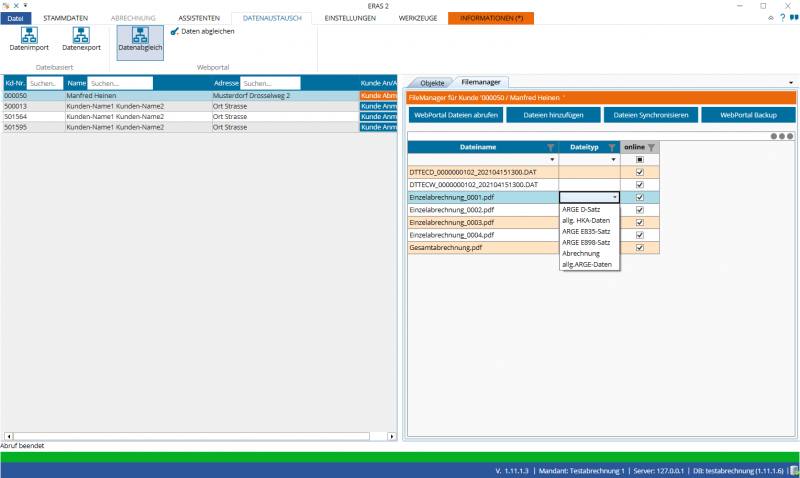Switch to the WERKZEUGE ribbon tab
Screen dimensions: 800x478
(418, 18)
